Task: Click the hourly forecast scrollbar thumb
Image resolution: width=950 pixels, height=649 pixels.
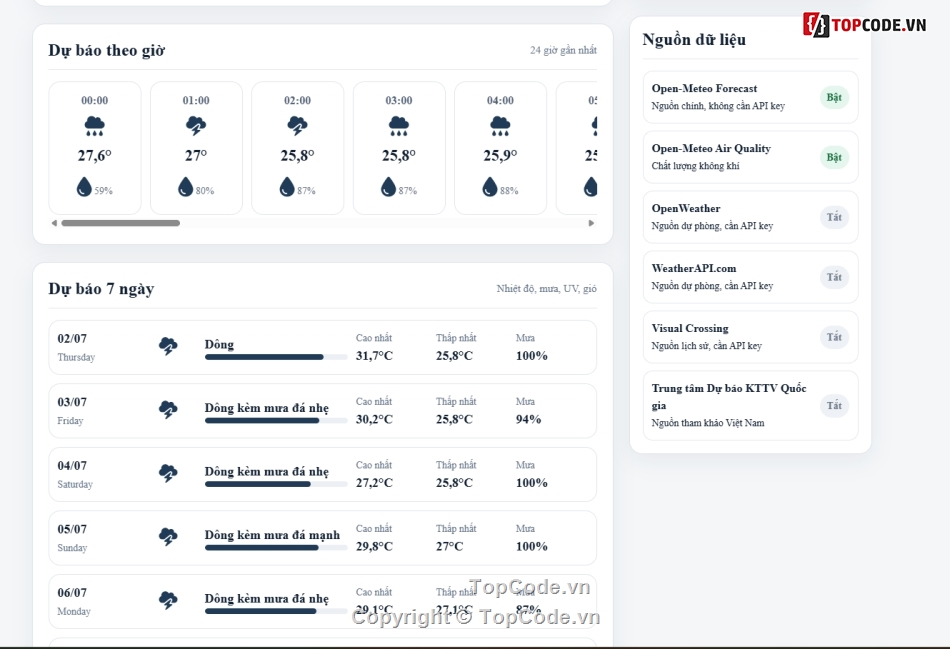Action: 121,223
